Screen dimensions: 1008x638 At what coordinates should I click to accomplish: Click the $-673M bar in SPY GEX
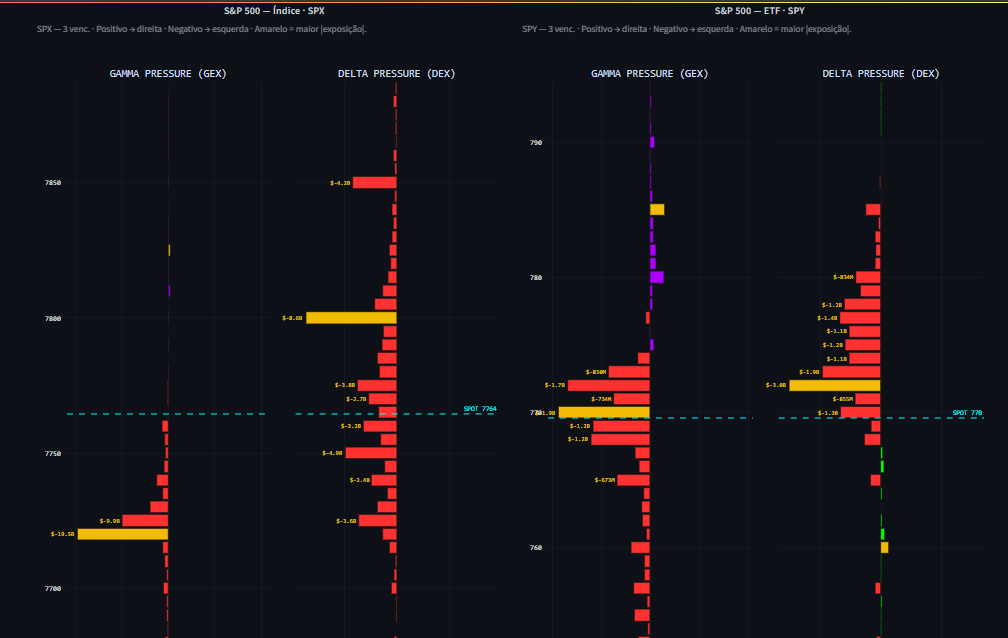pyautogui.click(x=633, y=480)
